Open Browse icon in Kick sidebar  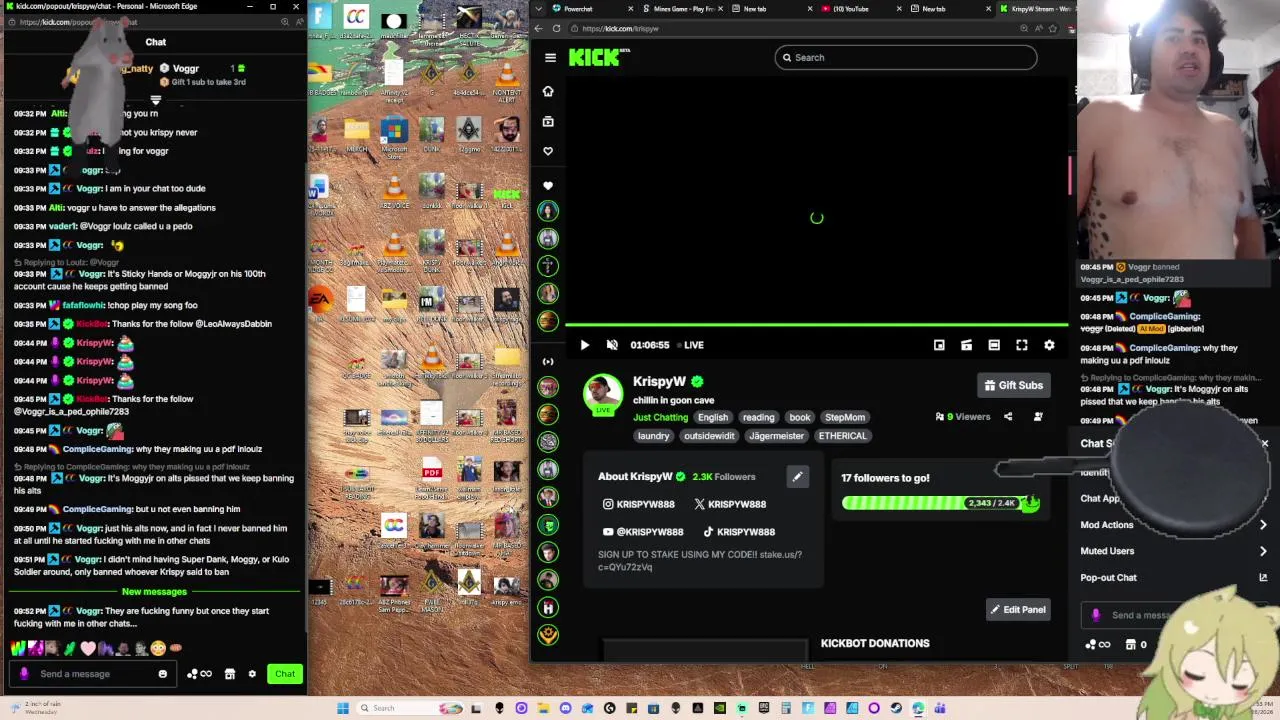[x=548, y=121]
